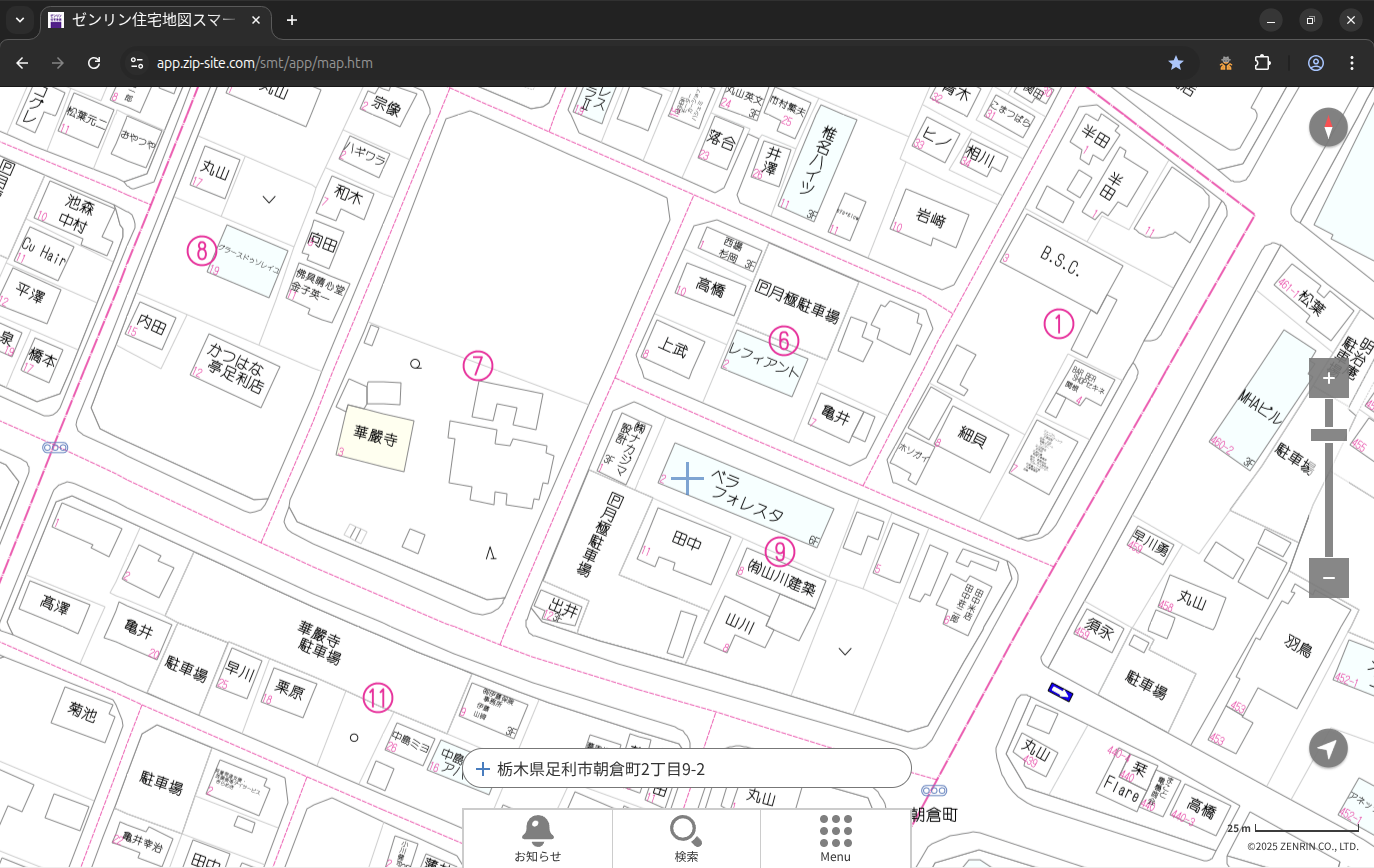The height and width of the screenshot is (868, 1374).
Task: Expand the tab search dropdown arrow
Action: [20, 20]
